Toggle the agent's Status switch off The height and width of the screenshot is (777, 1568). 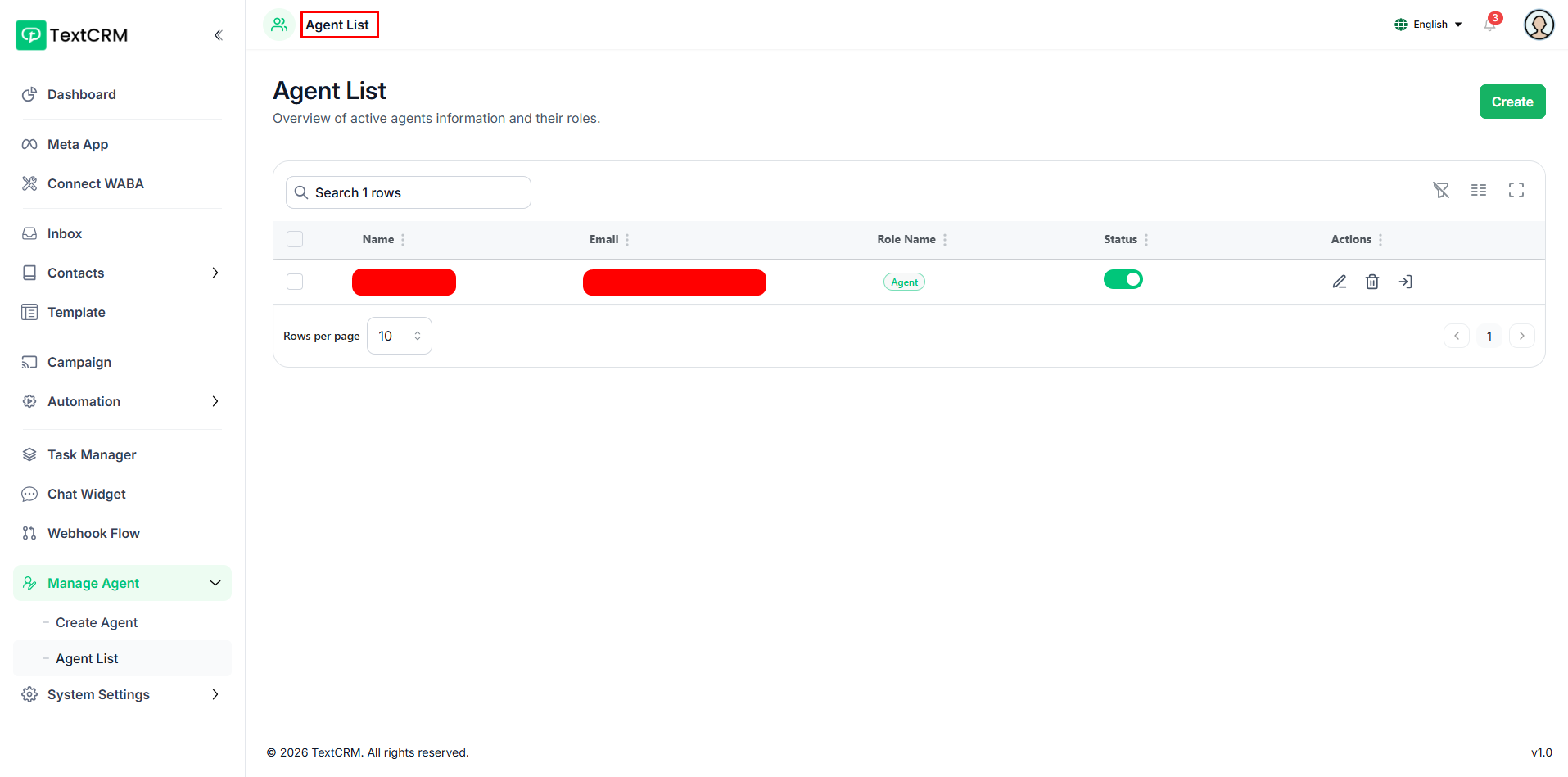tap(1123, 280)
